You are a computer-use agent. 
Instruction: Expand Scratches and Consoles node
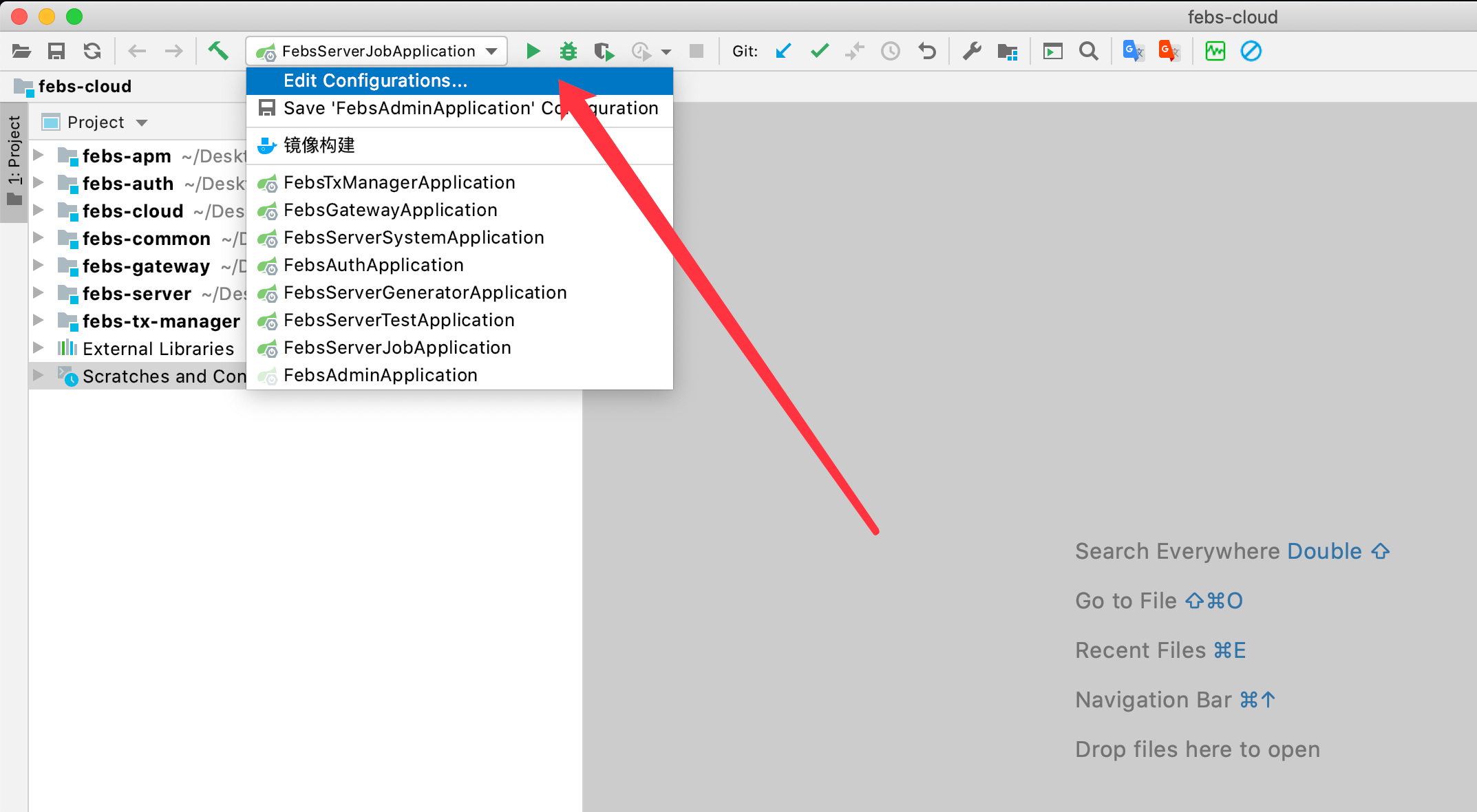click(x=39, y=376)
